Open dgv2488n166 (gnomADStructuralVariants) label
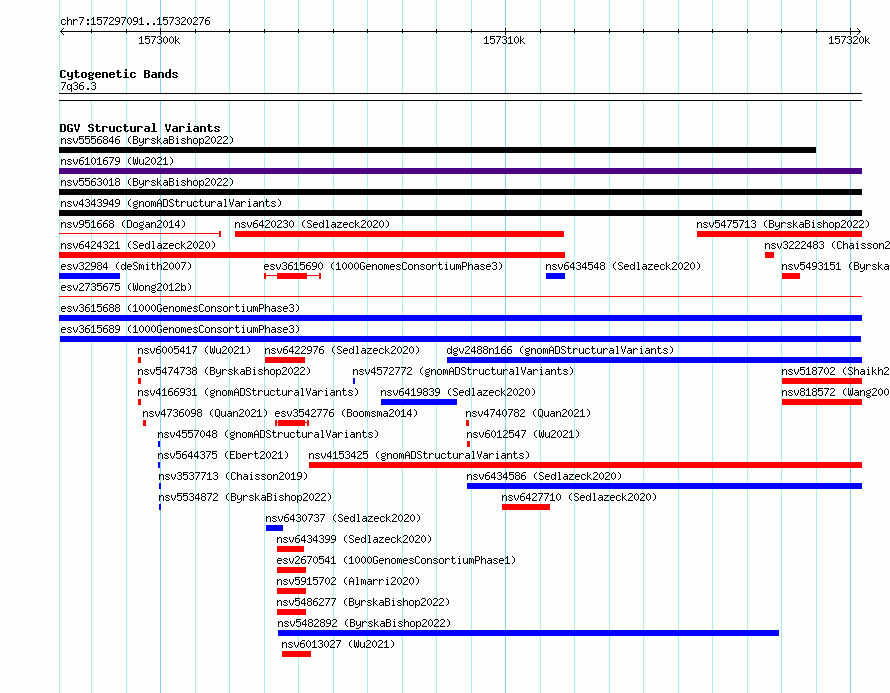Image resolution: width=890 pixels, height=693 pixels. 560,350
